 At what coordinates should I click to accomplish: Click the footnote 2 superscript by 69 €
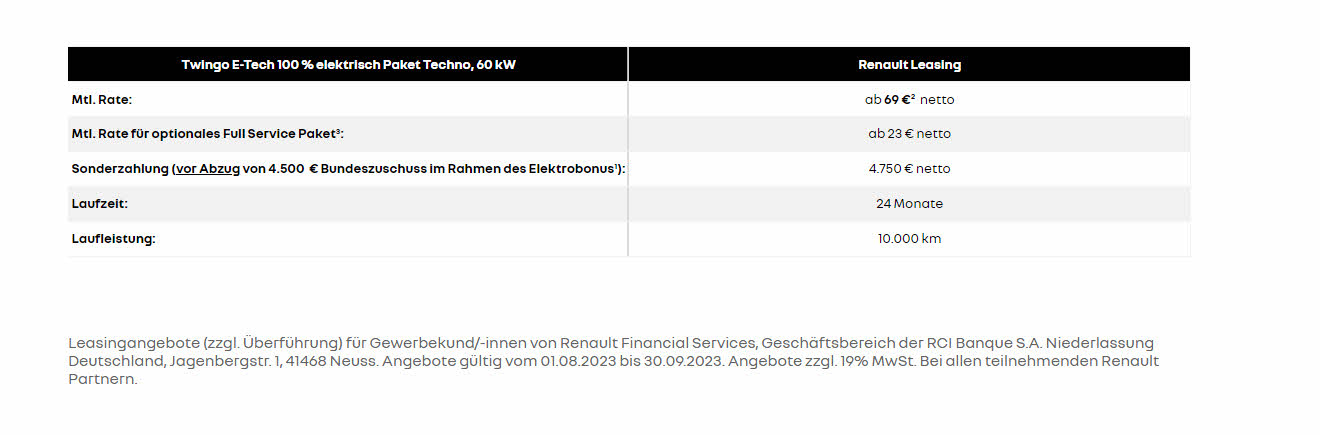pyautogui.click(x=913, y=97)
